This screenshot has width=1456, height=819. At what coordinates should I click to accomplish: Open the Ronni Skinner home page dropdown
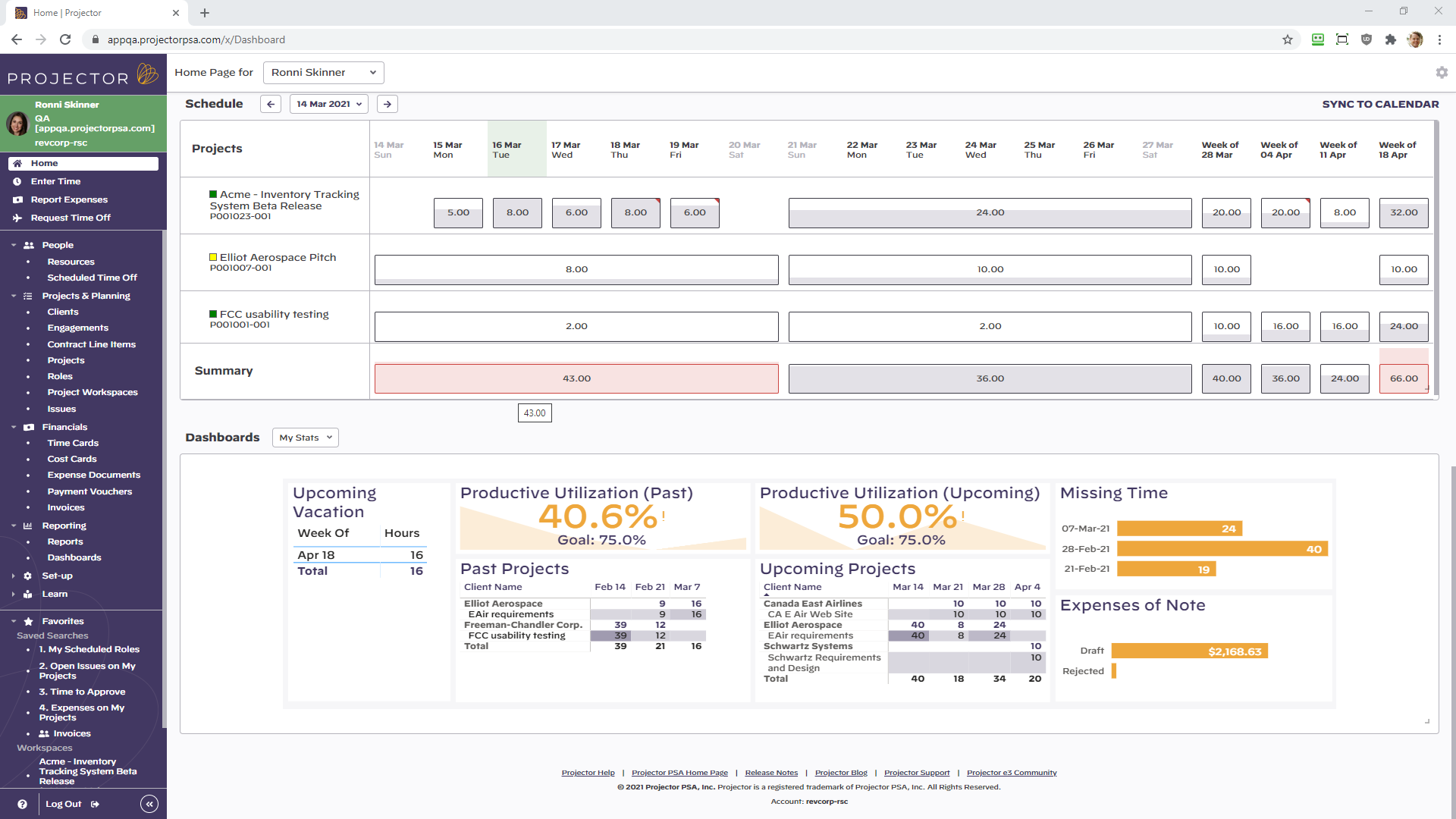[324, 73]
